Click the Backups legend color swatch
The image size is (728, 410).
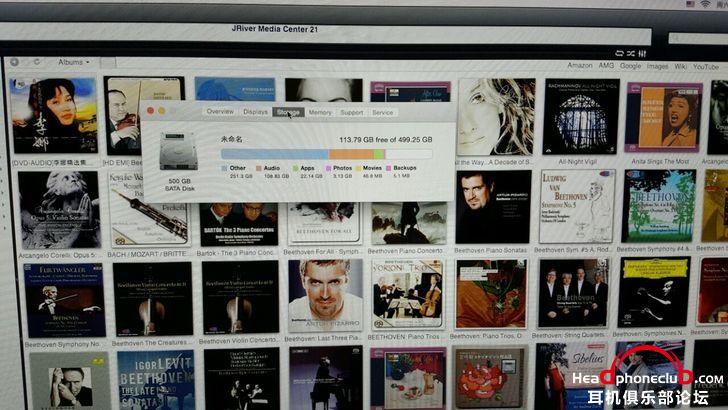[389, 169]
